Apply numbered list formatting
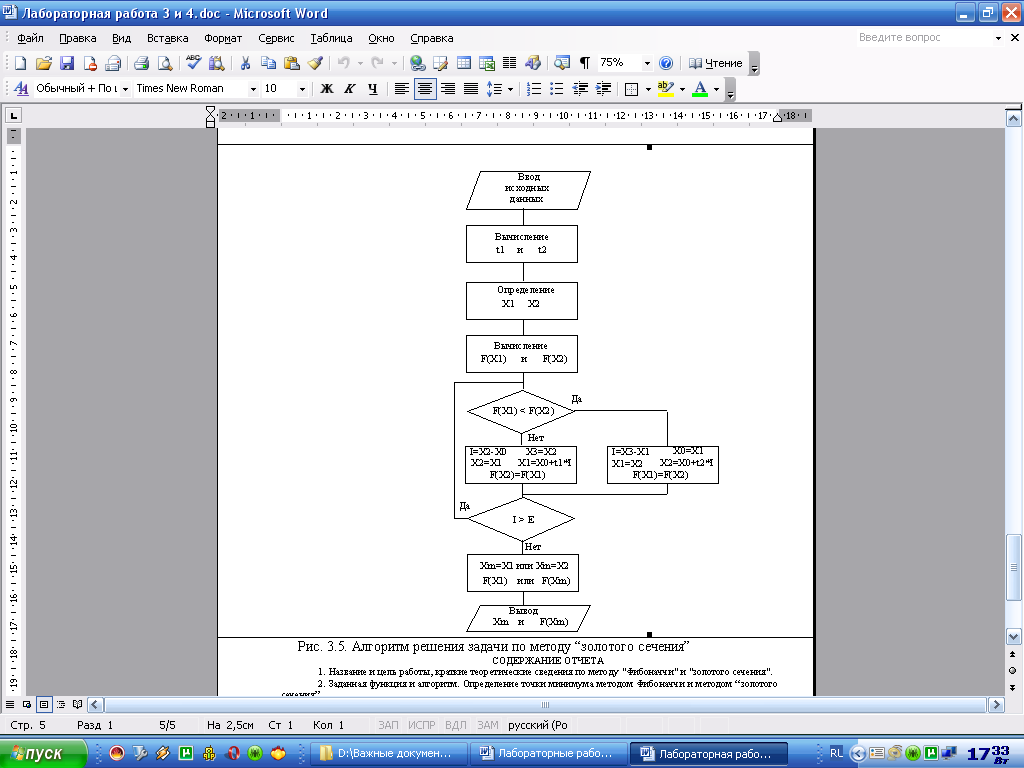1024x768 pixels. pos(534,88)
